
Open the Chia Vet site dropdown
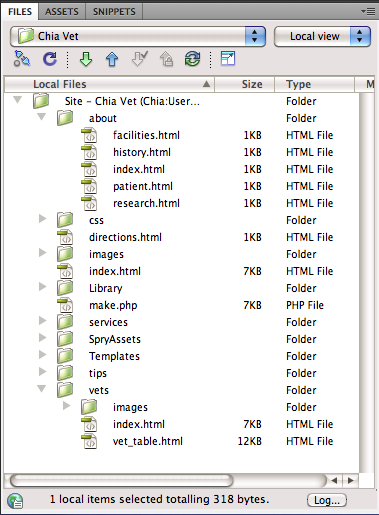pyautogui.click(x=138, y=36)
